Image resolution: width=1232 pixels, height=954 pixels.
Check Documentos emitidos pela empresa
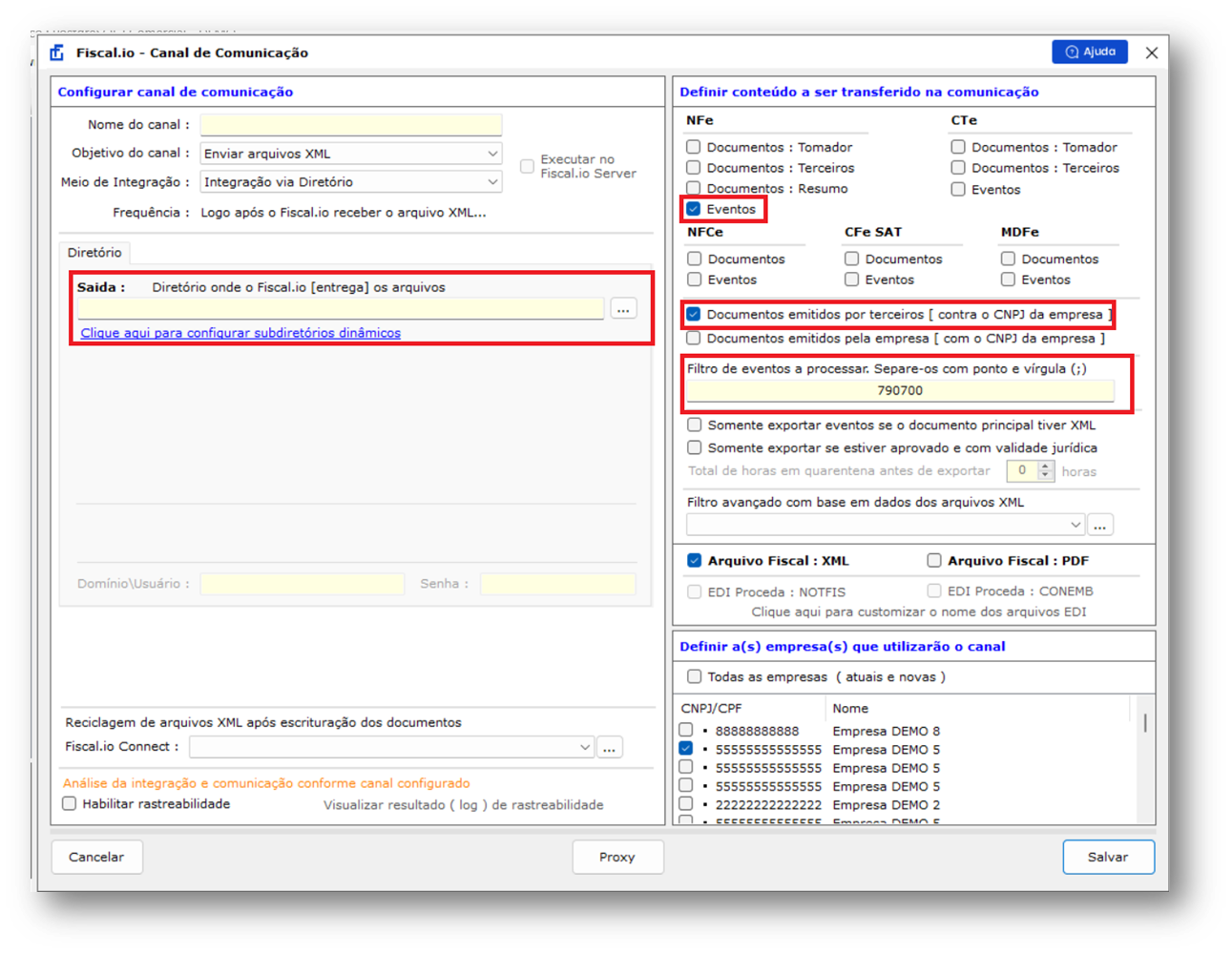tap(694, 338)
